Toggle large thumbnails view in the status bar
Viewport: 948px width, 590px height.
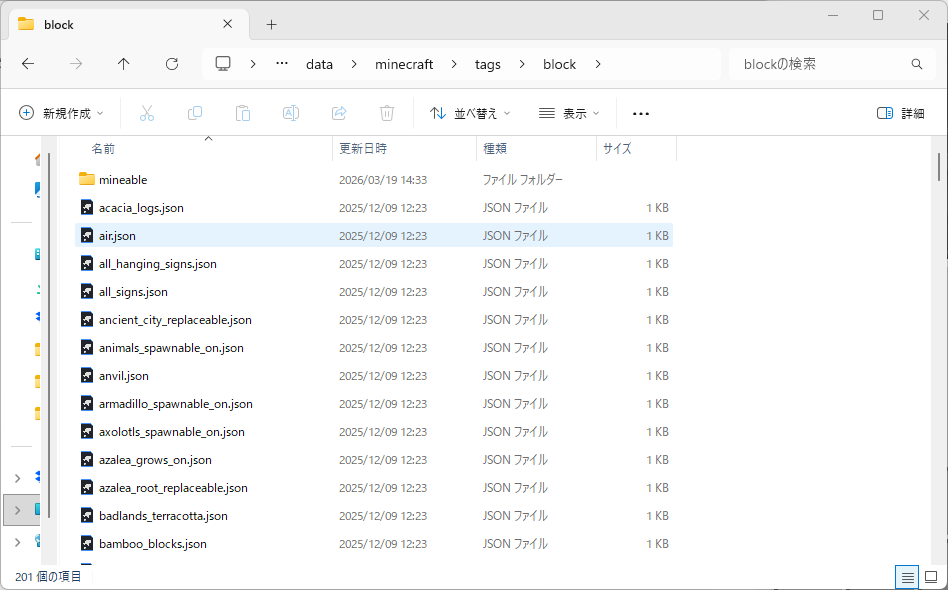(929, 577)
